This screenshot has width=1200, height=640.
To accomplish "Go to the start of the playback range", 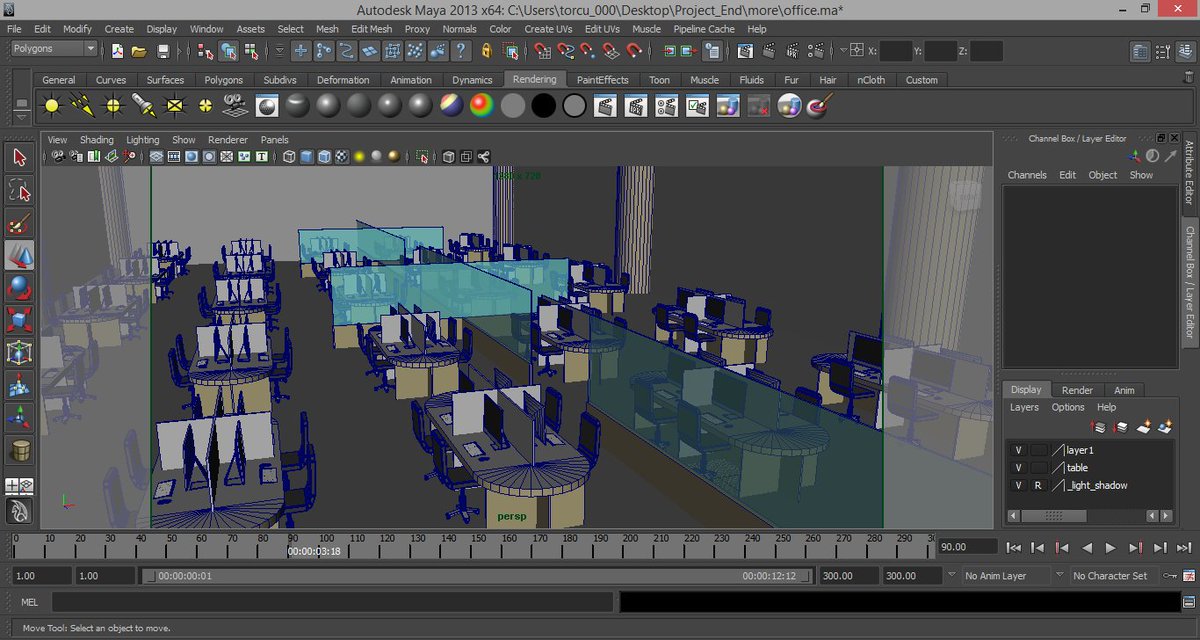I will (1014, 548).
